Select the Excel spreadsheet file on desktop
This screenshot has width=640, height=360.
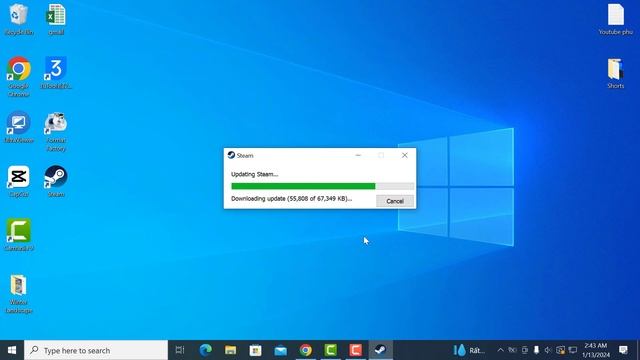tap(56, 19)
